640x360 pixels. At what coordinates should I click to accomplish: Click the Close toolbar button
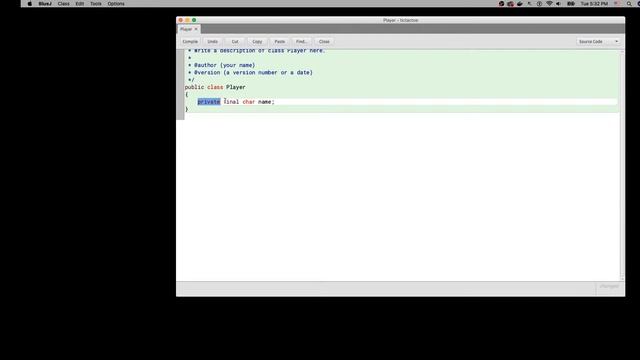pyautogui.click(x=324, y=42)
